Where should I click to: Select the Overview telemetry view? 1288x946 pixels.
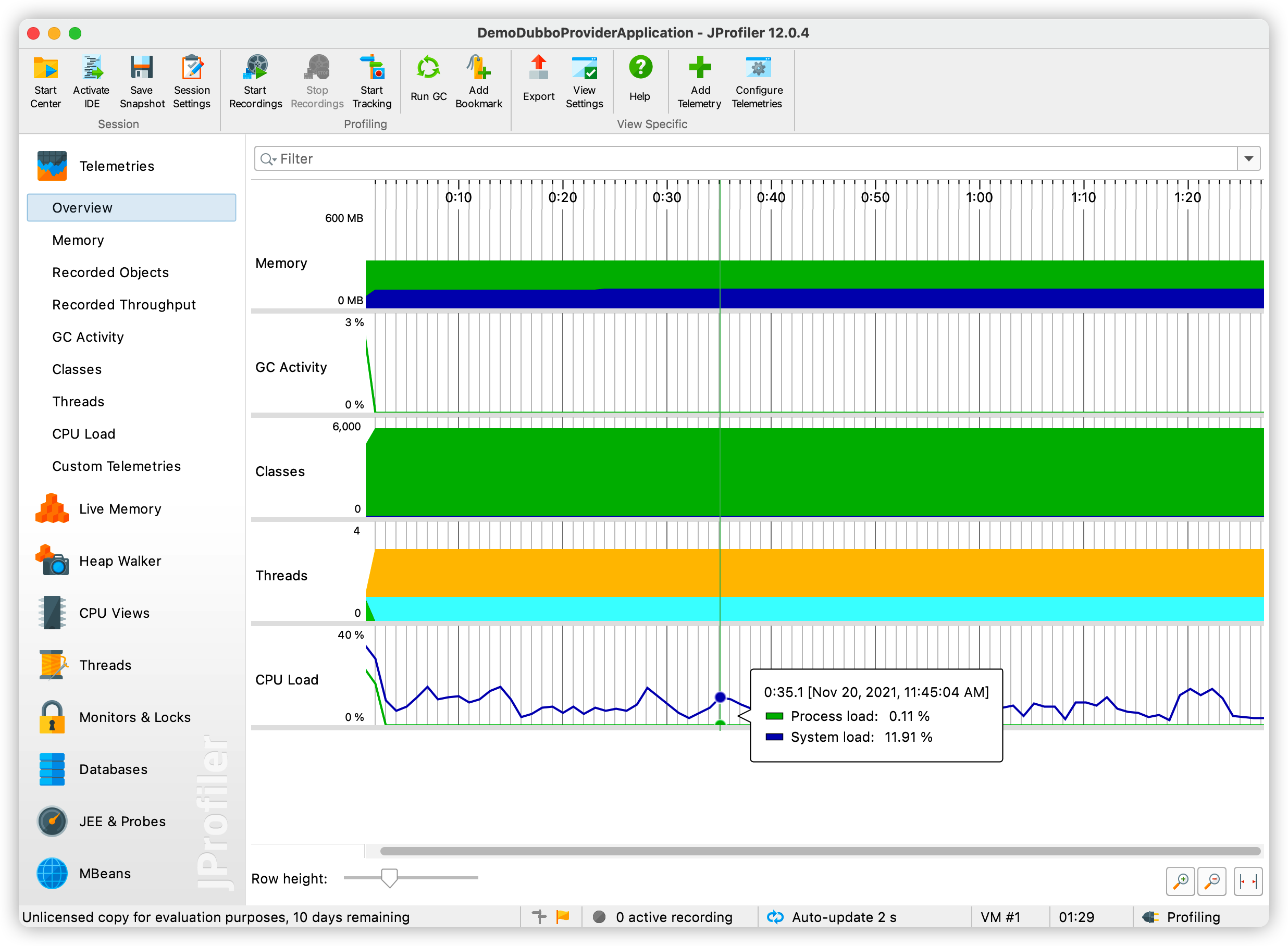point(131,208)
